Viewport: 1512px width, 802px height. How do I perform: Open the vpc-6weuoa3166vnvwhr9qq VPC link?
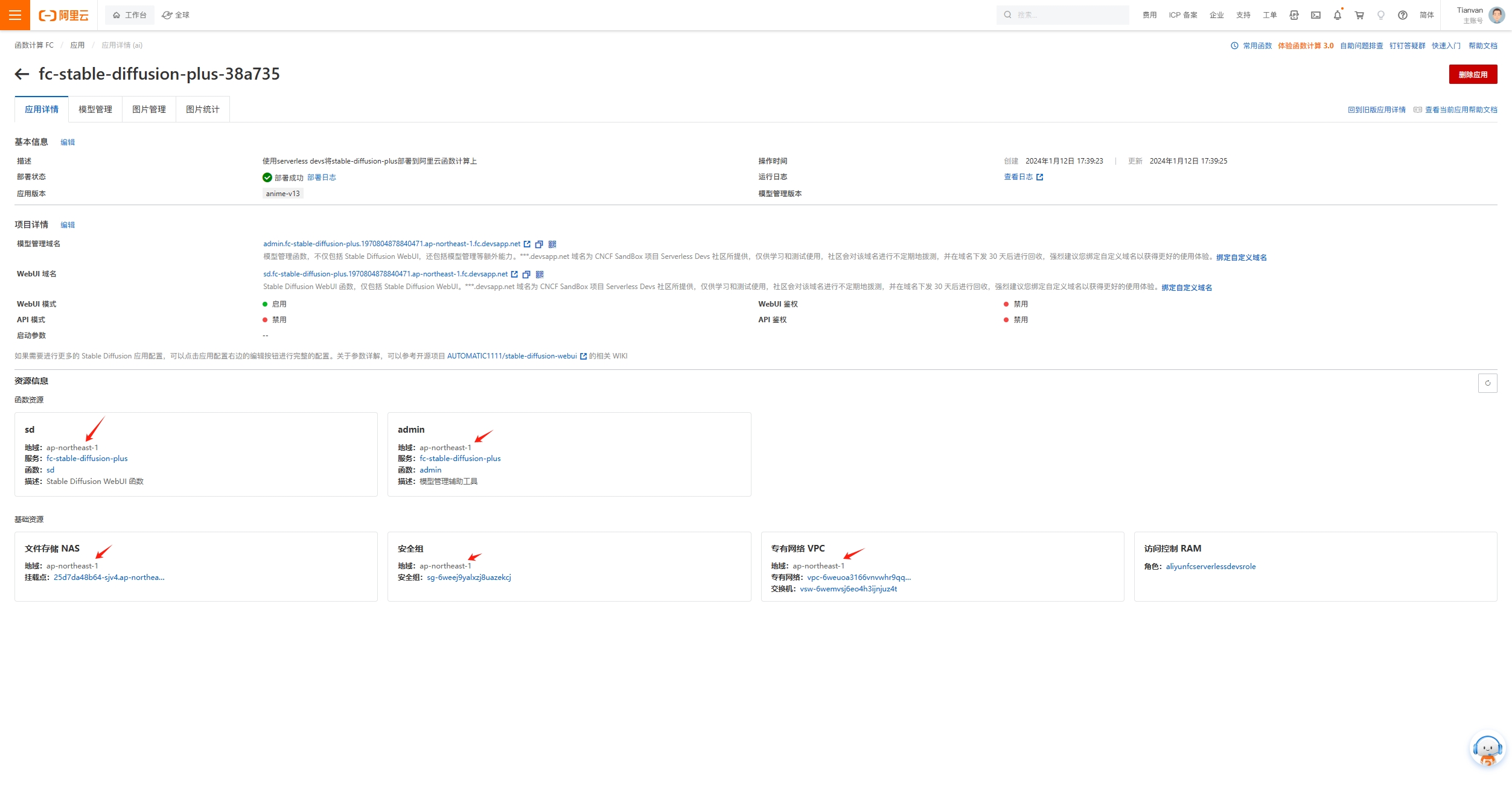point(859,578)
